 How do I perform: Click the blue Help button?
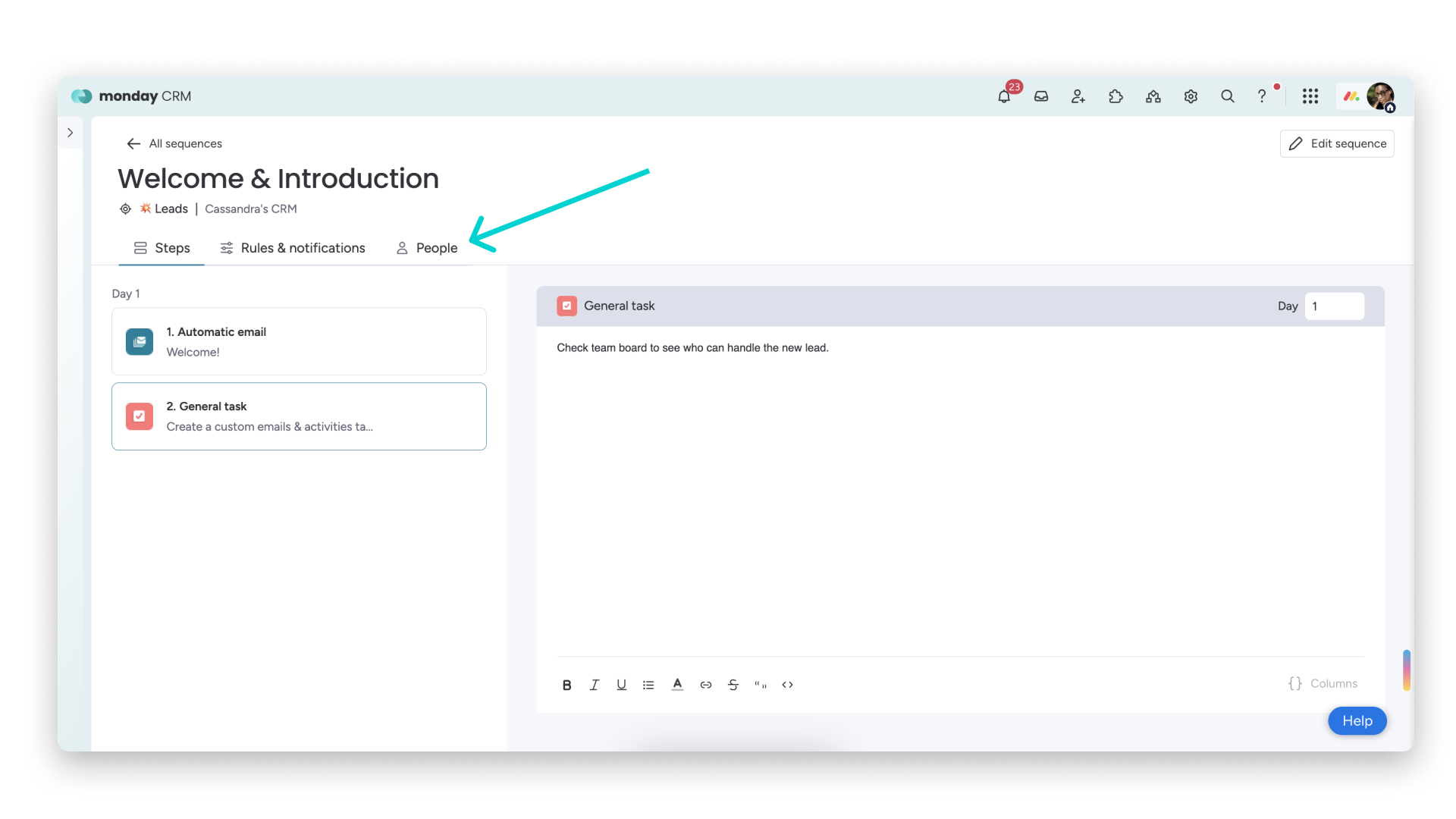pyautogui.click(x=1357, y=721)
